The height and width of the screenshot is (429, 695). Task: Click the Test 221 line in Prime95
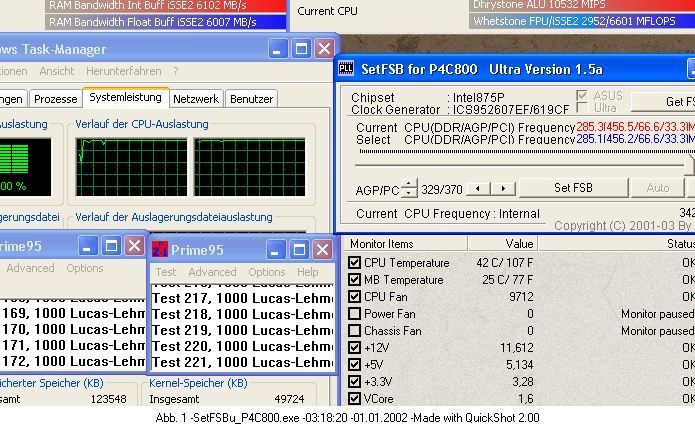point(242,362)
